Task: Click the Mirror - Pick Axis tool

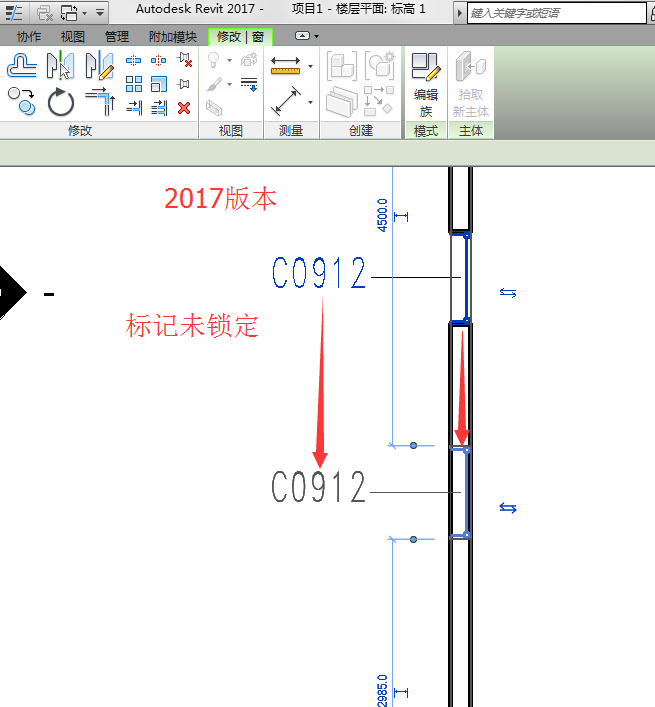Action: (x=60, y=66)
